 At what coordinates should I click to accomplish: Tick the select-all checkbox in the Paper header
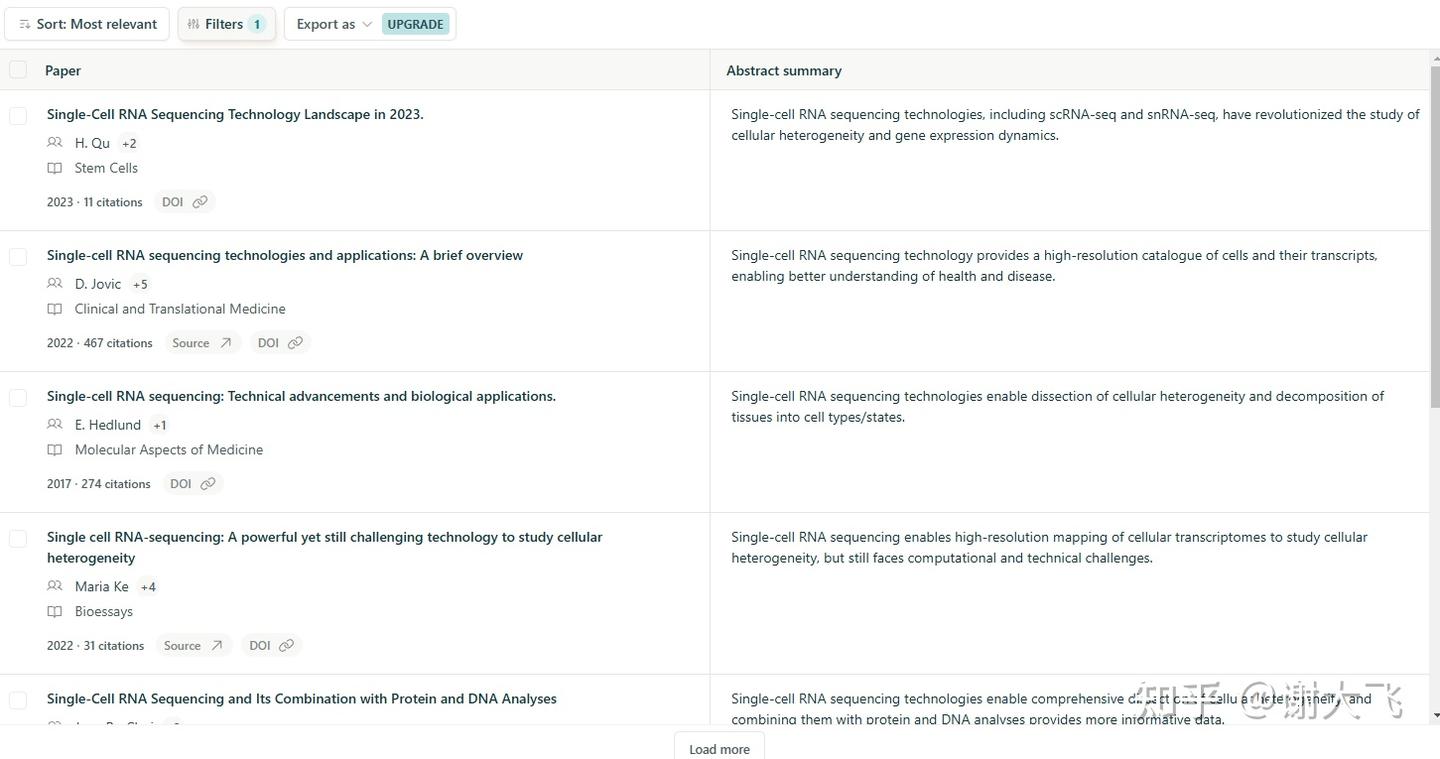point(18,70)
